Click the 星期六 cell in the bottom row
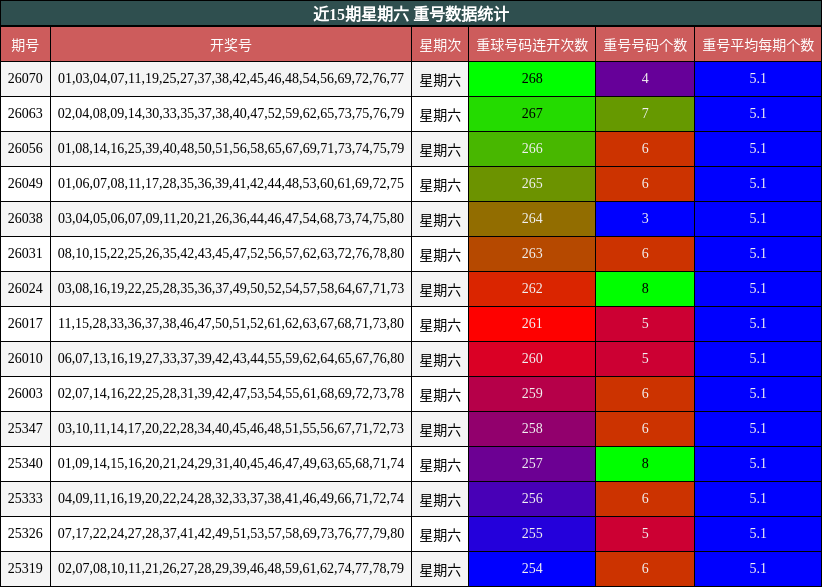Viewport: 822px width, 587px height. point(440,568)
